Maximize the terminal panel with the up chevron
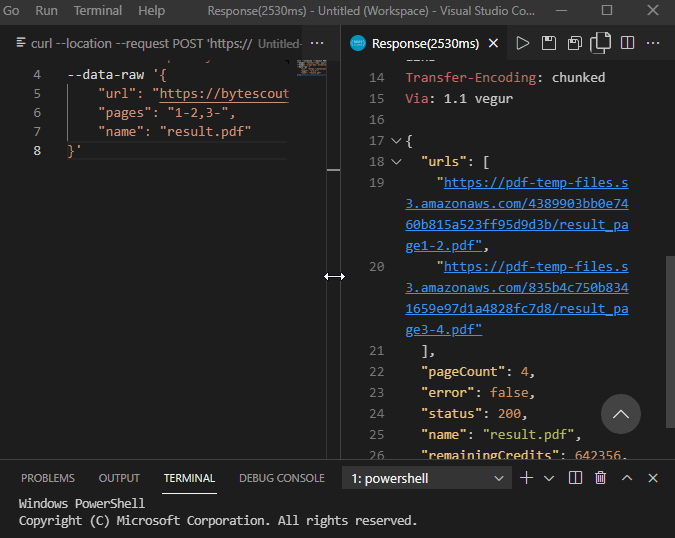 [627, 478]
